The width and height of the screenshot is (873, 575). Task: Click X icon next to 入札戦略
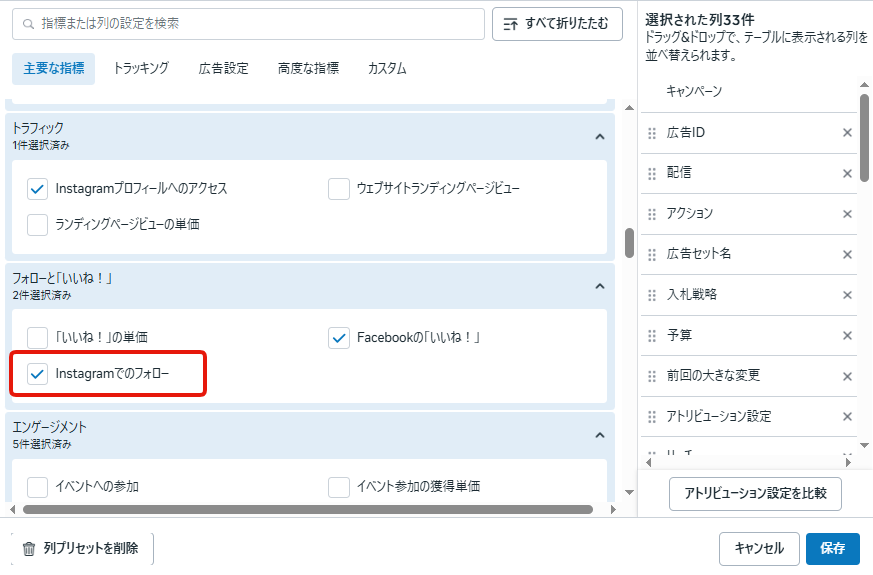click(x=847, y=295)
